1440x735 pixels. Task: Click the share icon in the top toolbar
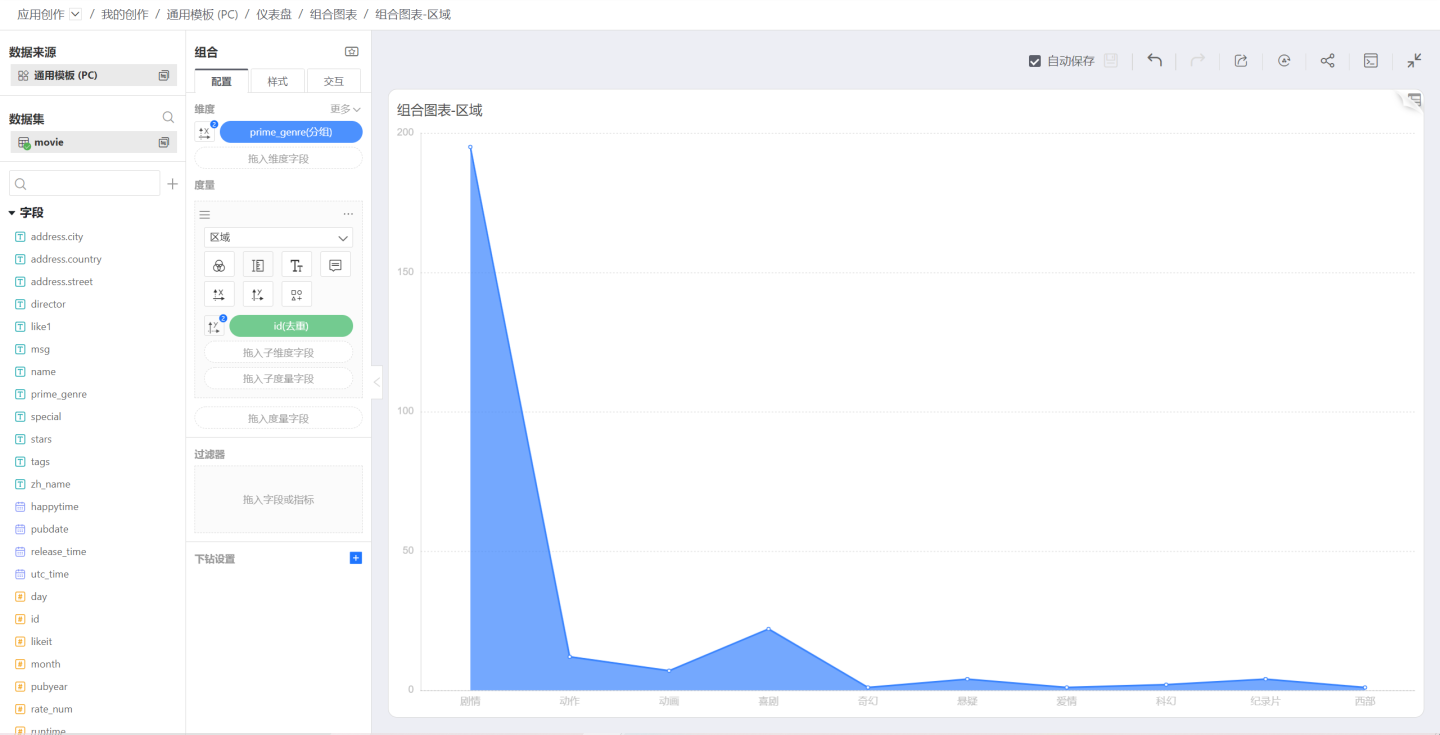pos(1327,61)
